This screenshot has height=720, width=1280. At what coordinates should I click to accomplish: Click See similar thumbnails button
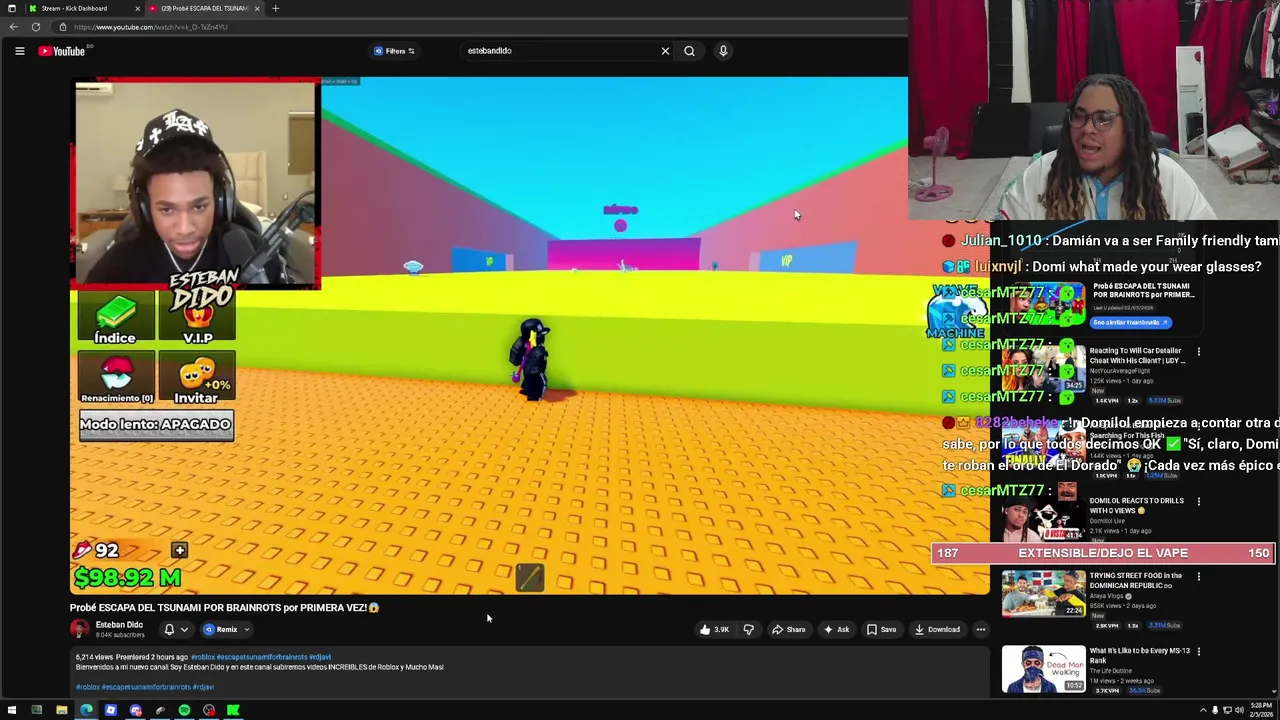[1130, 322]
